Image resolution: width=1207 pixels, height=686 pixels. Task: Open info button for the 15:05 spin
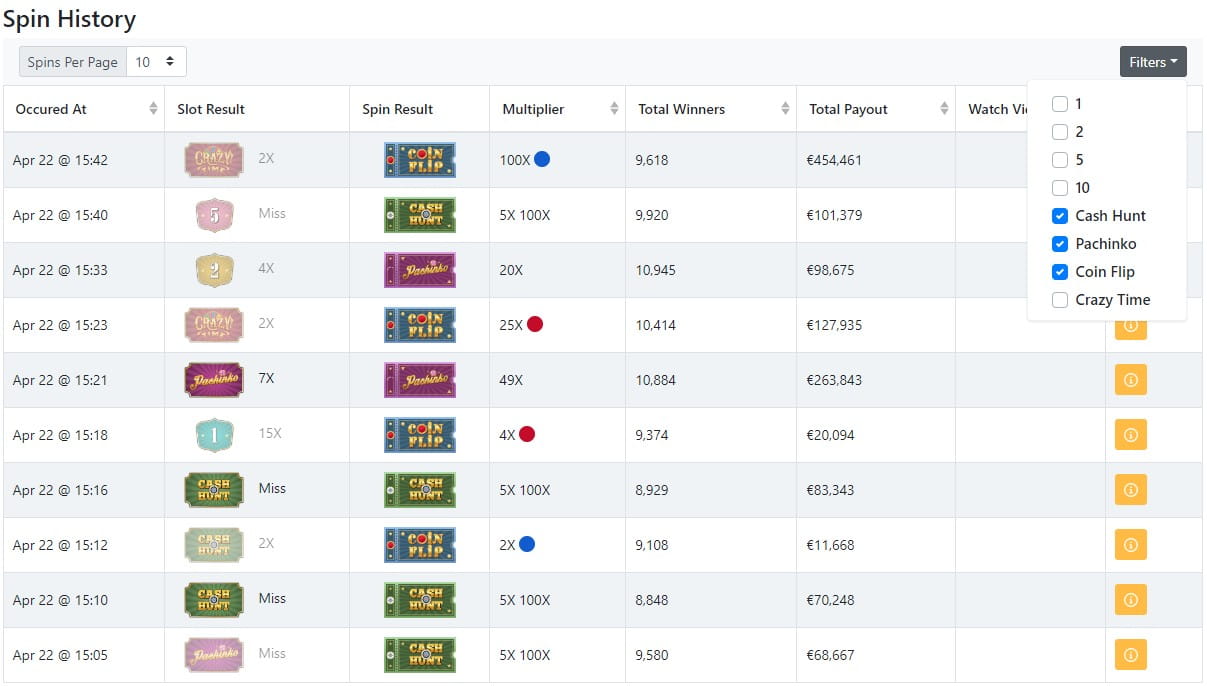1131,655
